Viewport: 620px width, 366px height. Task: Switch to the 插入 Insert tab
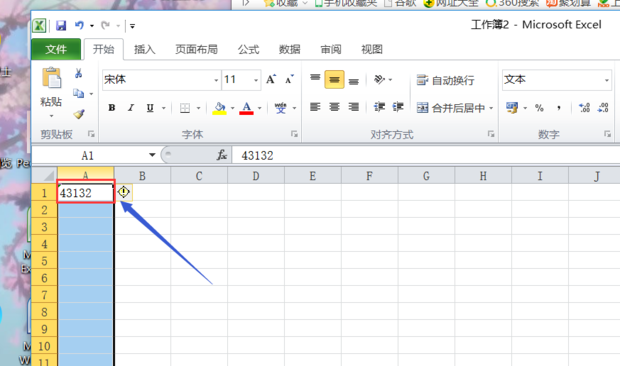tap(145, 49)
